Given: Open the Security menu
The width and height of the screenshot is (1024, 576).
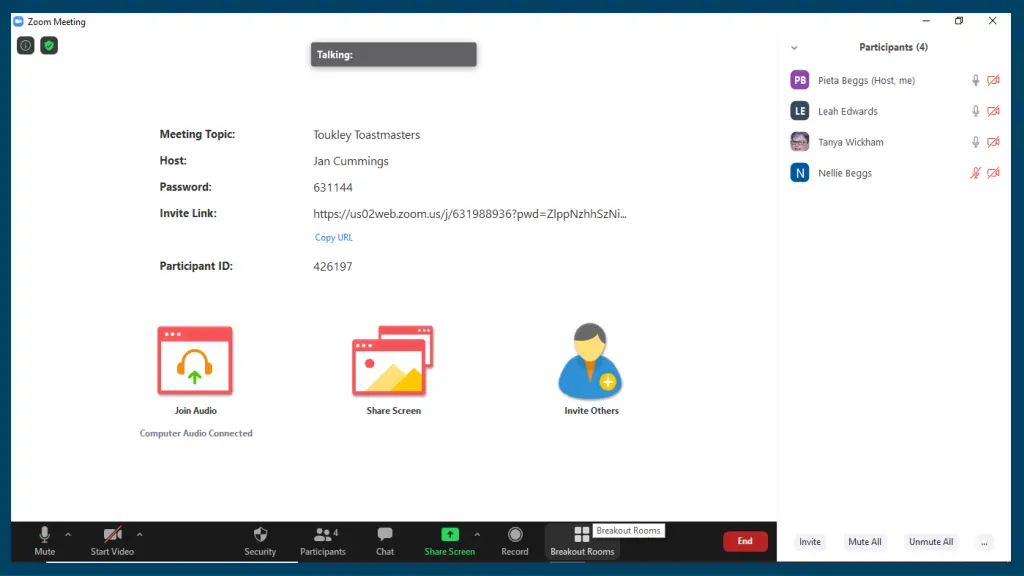Looking at the screenshot, I should click(260, 541).
